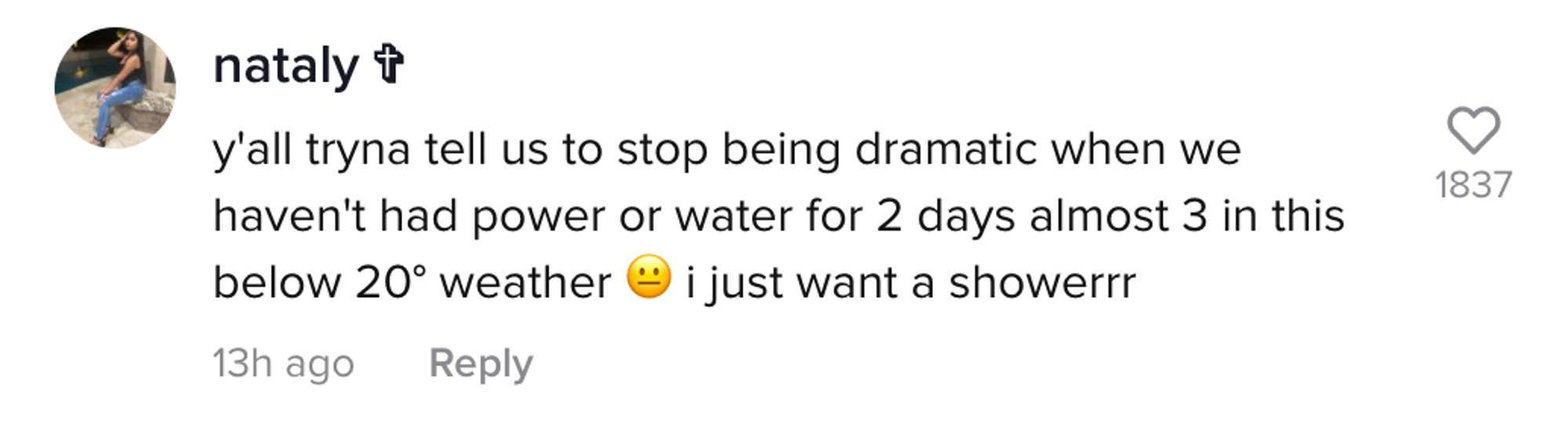This screenshot has width=1568, height=425.
Task: Reply to nataly's comment
Action: [481, 364]
